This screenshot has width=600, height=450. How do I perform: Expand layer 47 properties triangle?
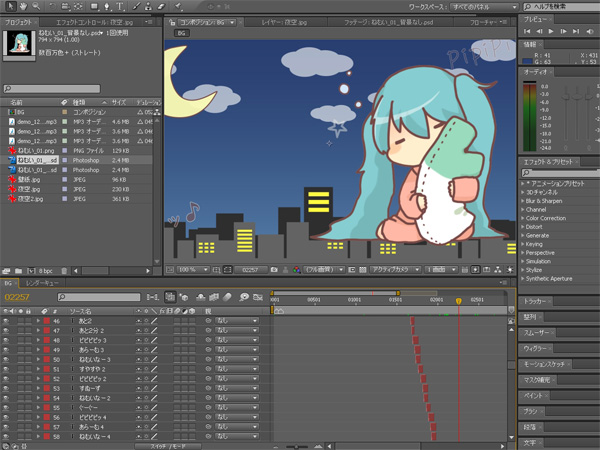pyautogui.click(x=38, y=329)
